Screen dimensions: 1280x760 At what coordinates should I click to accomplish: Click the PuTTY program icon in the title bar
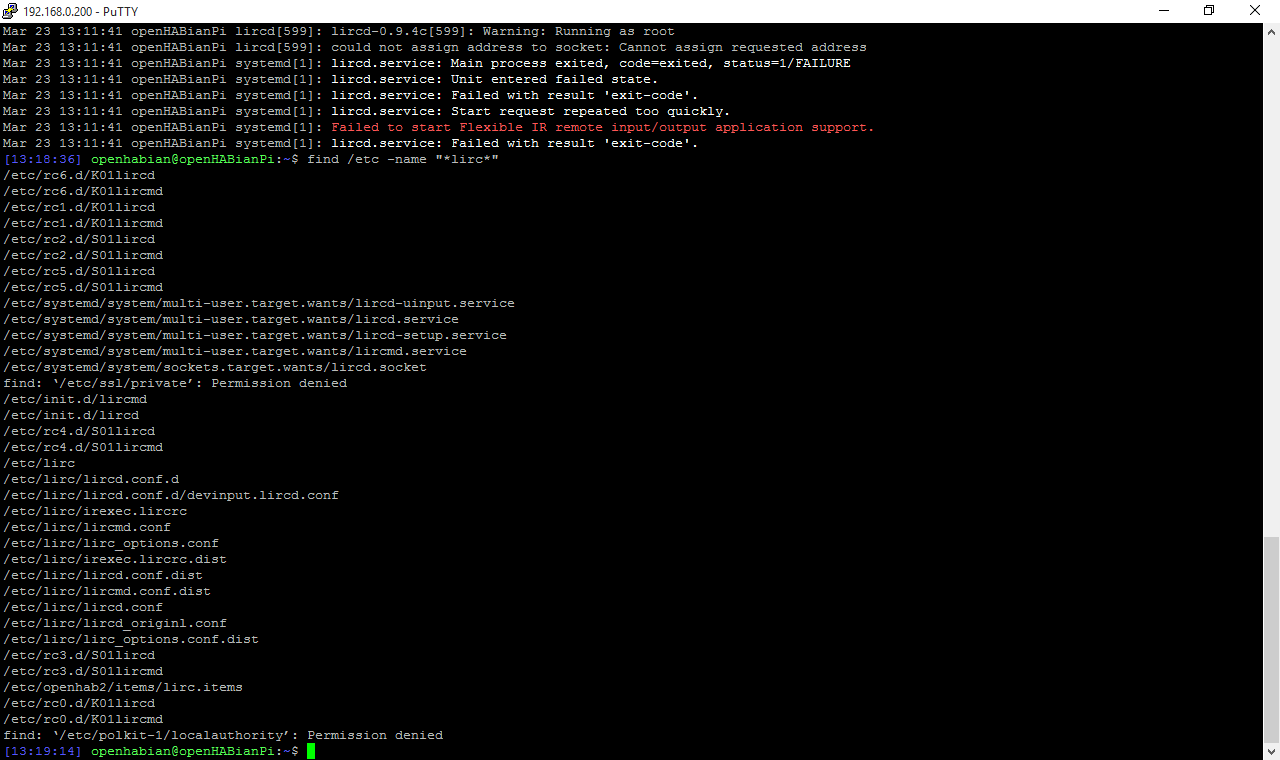[x=10, y=11]
